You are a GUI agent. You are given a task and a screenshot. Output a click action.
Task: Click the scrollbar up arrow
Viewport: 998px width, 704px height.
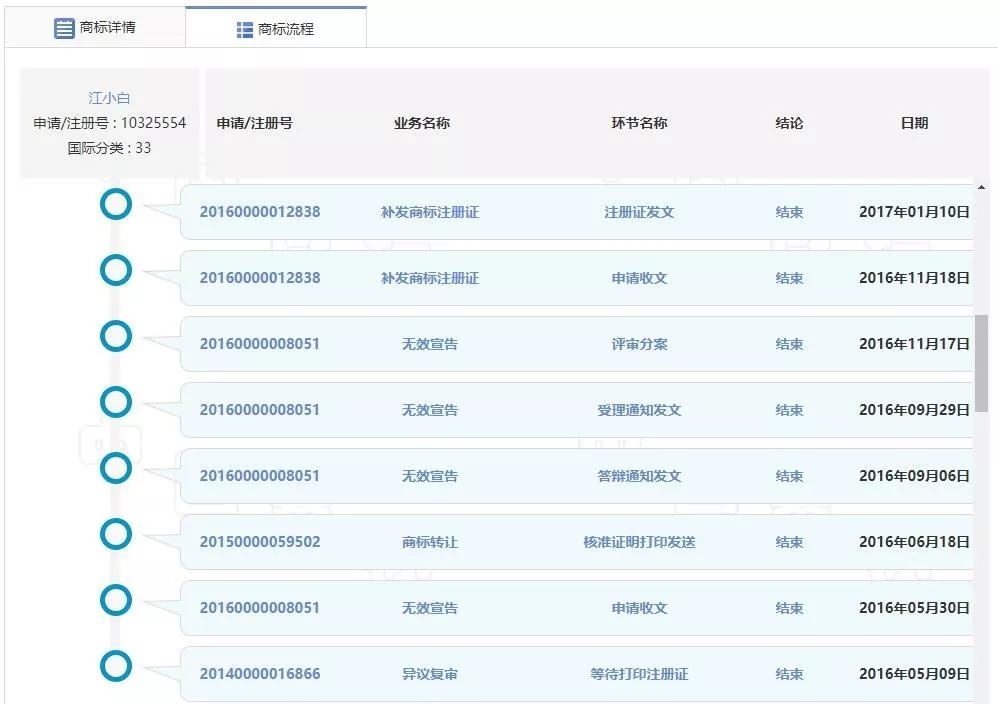(981, 187)
